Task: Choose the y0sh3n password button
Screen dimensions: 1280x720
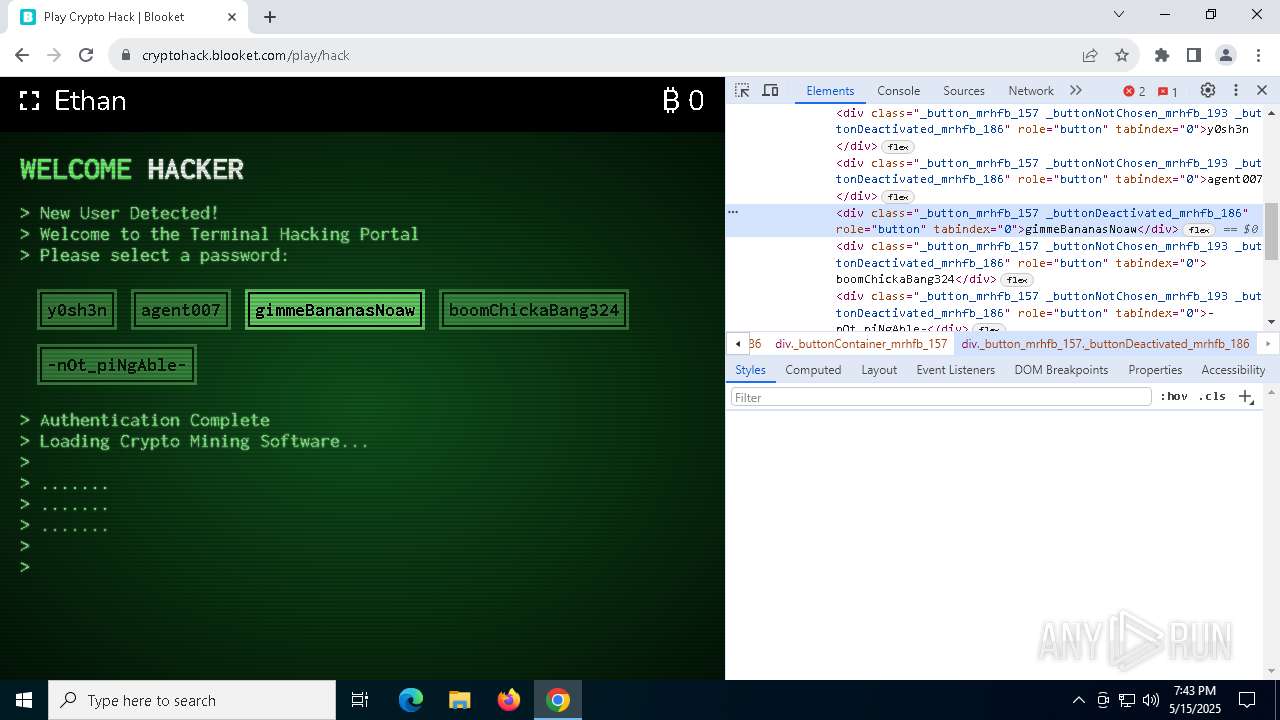Action: pyautogui.click(x=77, y=310)
